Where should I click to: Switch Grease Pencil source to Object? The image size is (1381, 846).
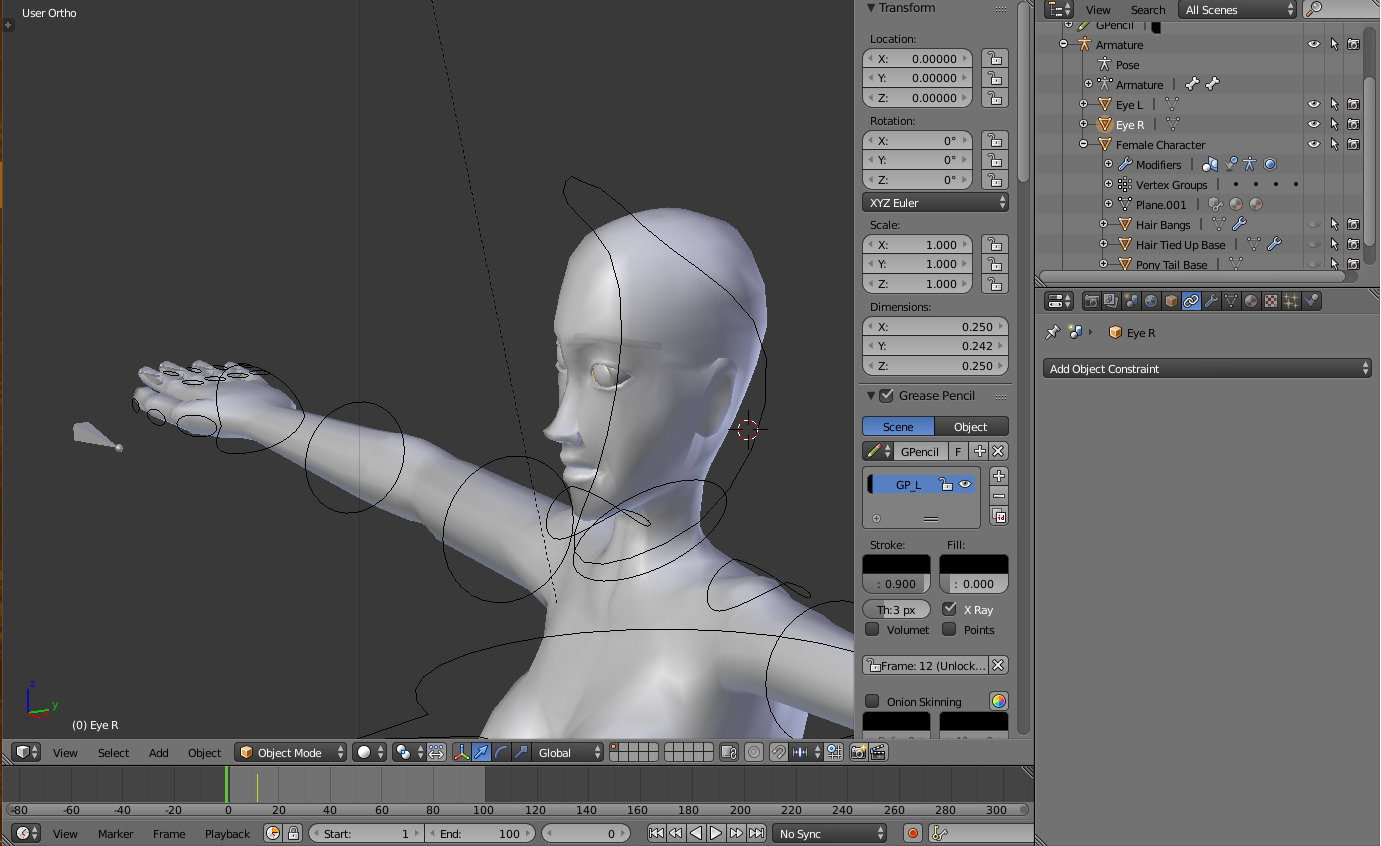pyautogui.click(x=971, y=426)
